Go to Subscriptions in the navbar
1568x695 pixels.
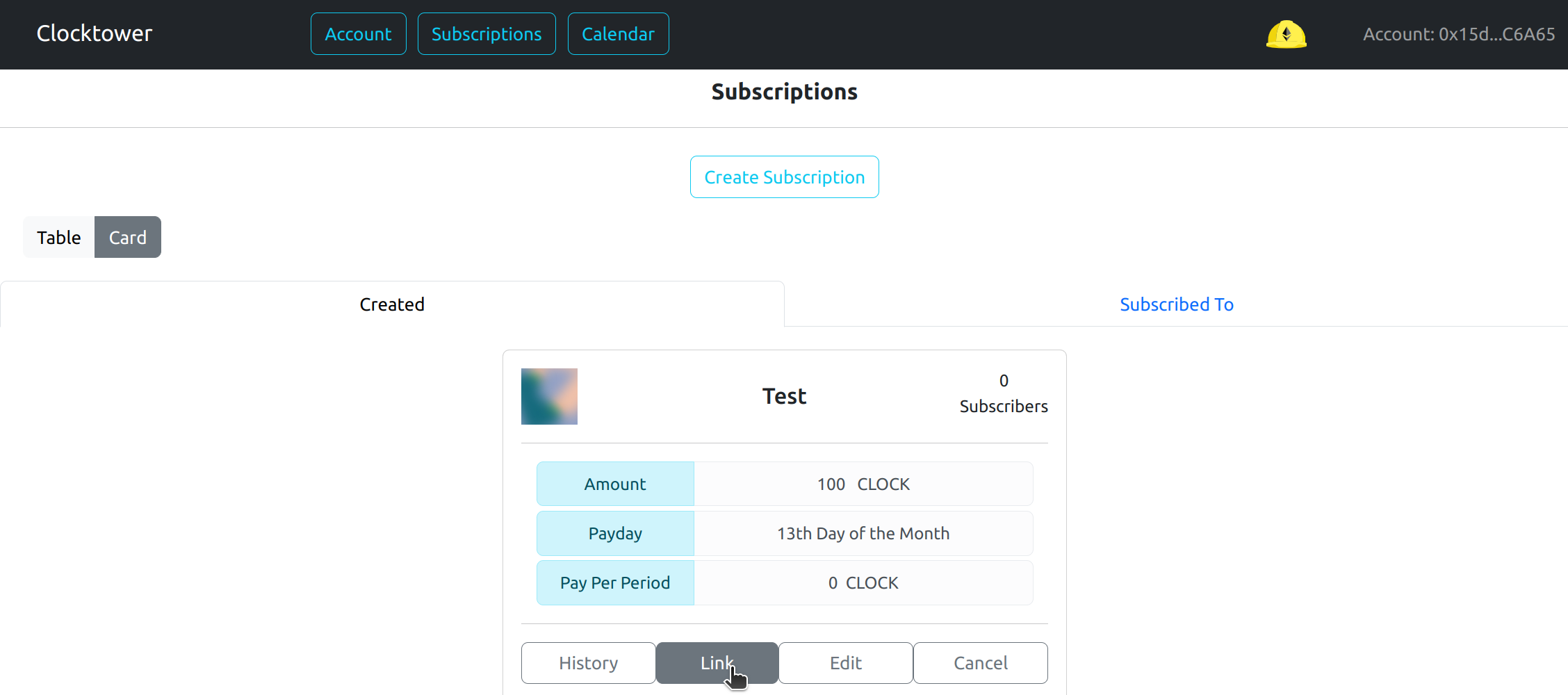click(487, 34)
